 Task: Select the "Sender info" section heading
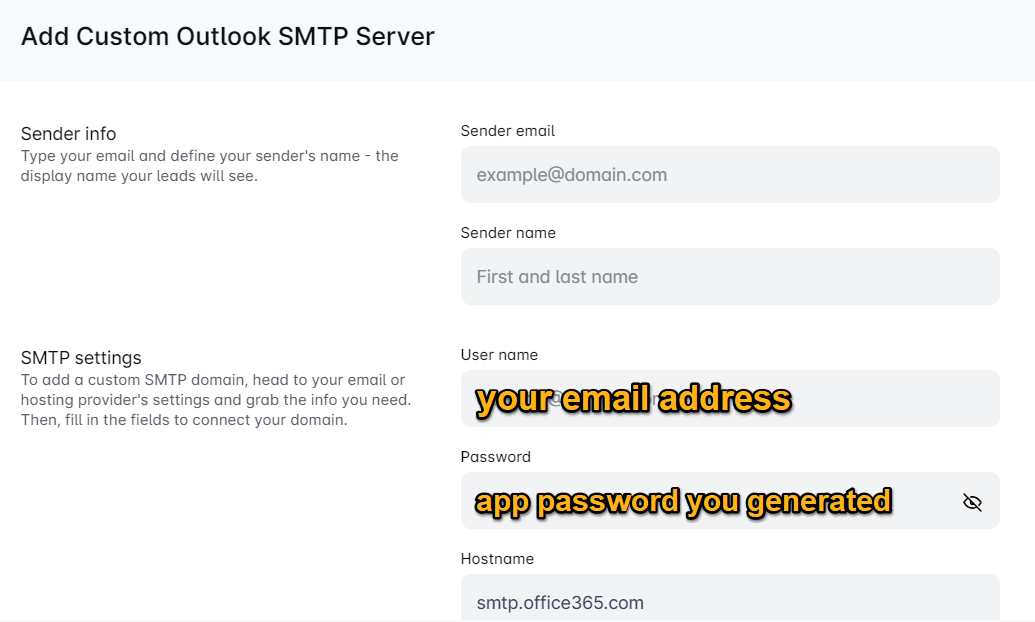(68, 134)
